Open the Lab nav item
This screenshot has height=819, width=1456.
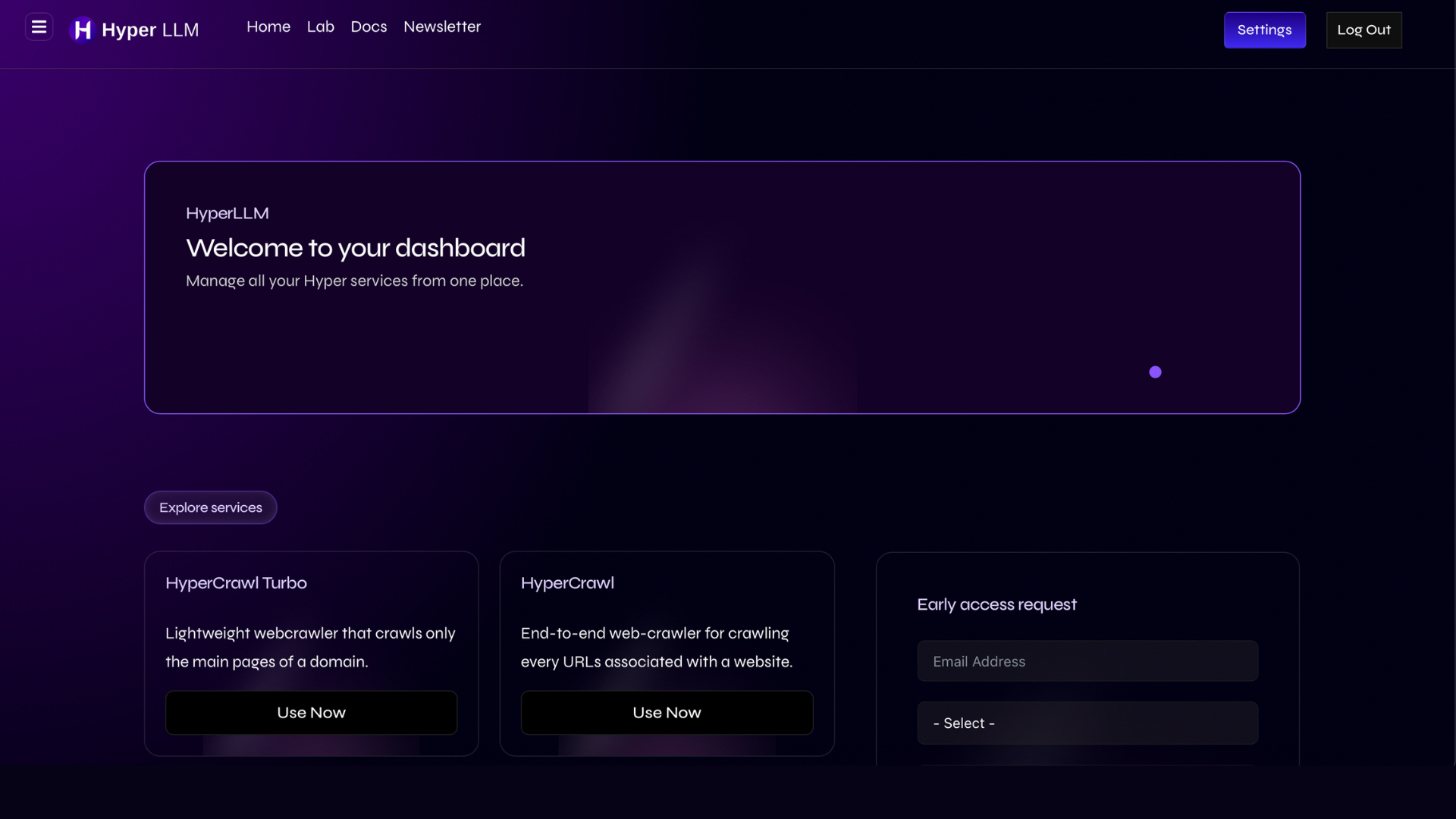[x=320, y=27]
